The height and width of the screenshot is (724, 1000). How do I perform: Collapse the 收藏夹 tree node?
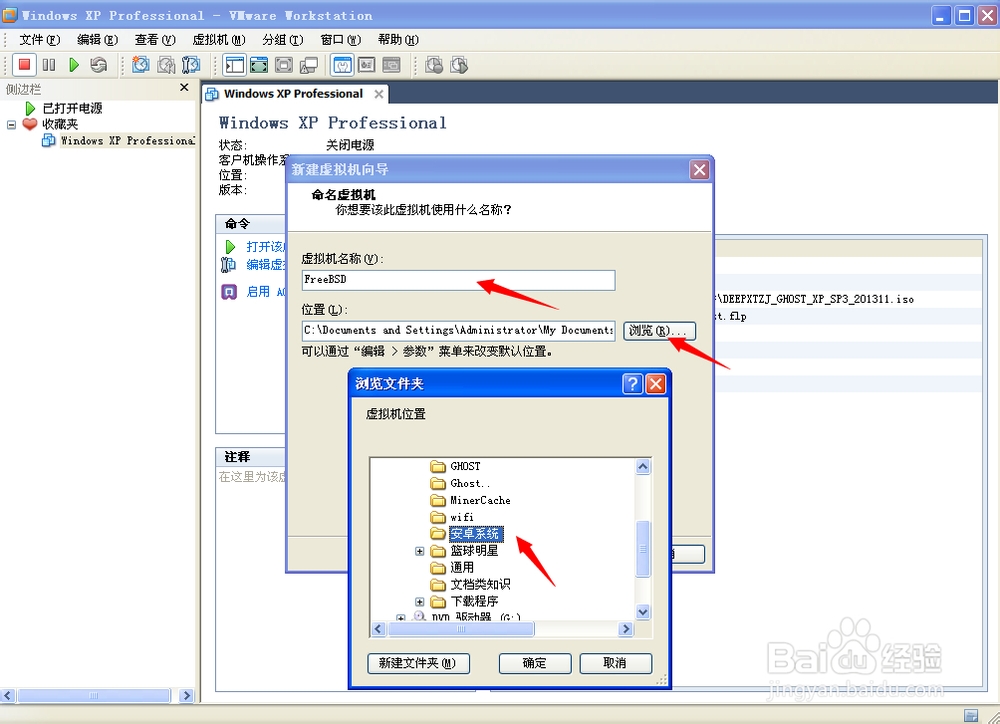(x=11, y=124)
